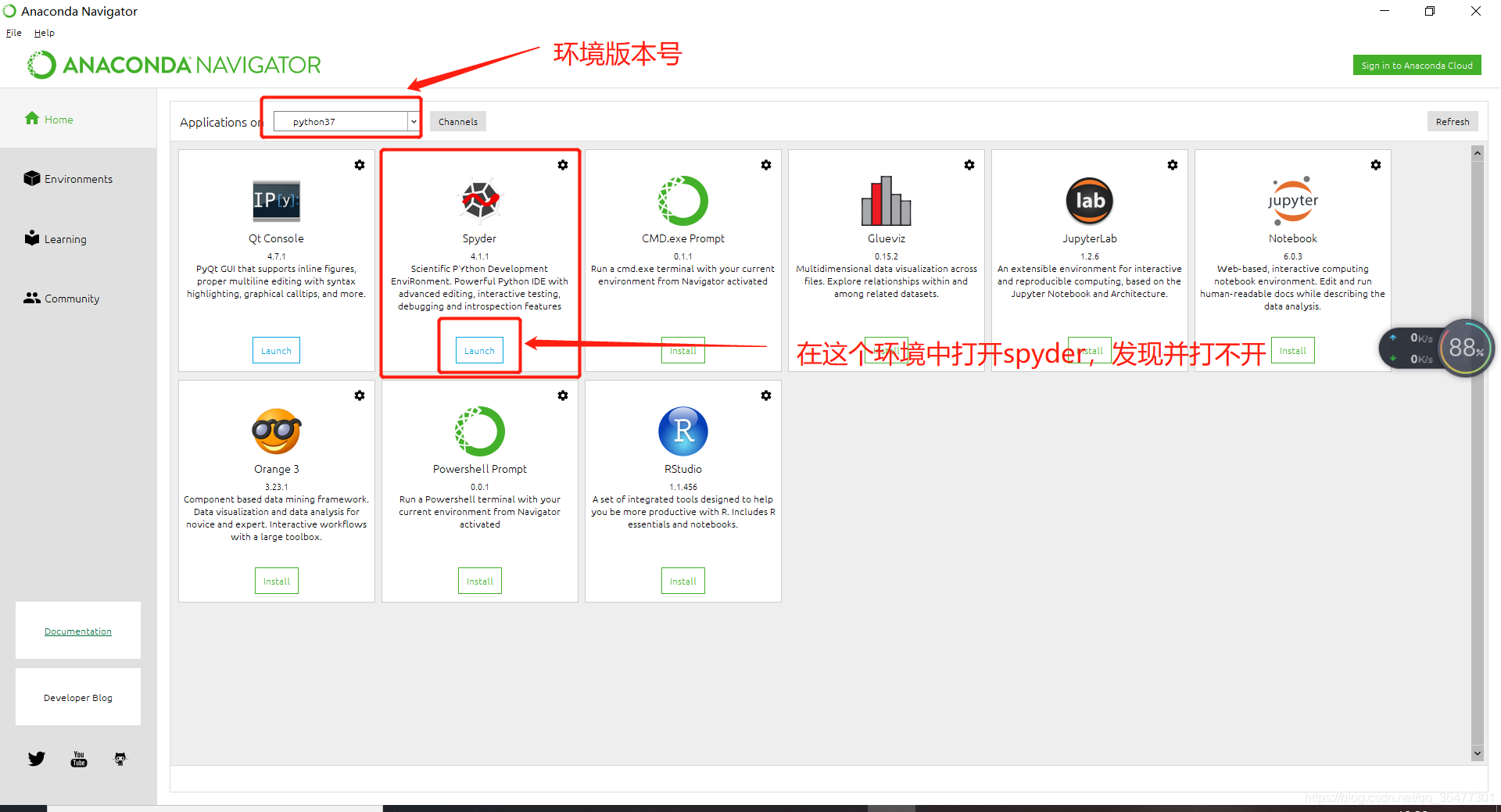Click the applications list scrollbar up arrow
The image size is (1501, 812).
click(1478, 153)
